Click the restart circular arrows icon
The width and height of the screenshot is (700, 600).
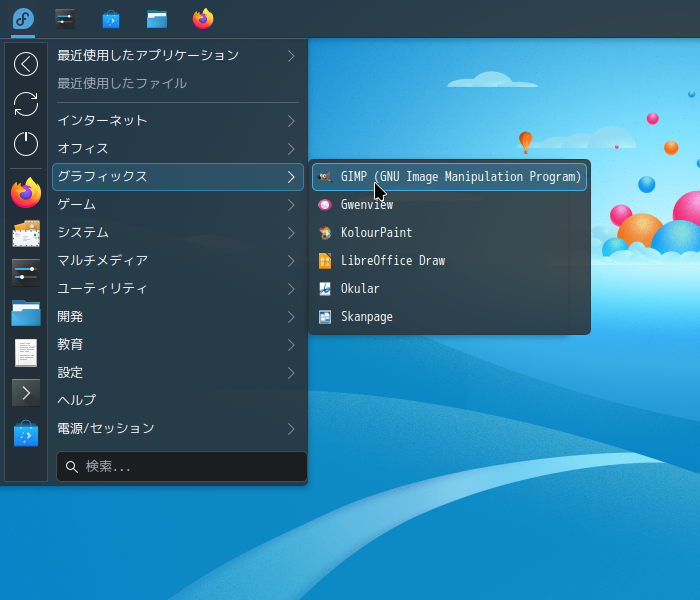coord(26,104)
